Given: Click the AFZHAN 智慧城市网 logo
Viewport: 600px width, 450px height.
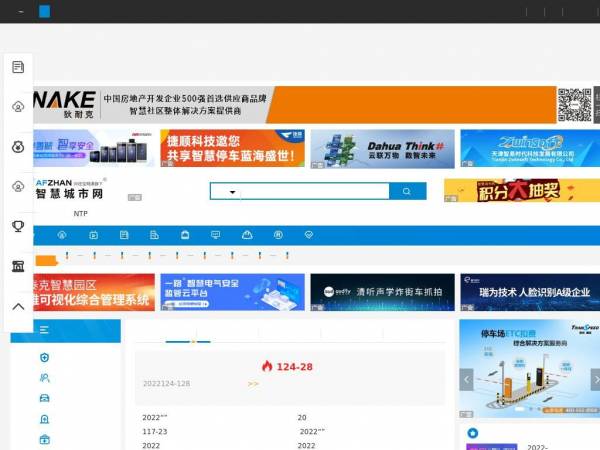Looking at the screenshot, I should point(70,189).
